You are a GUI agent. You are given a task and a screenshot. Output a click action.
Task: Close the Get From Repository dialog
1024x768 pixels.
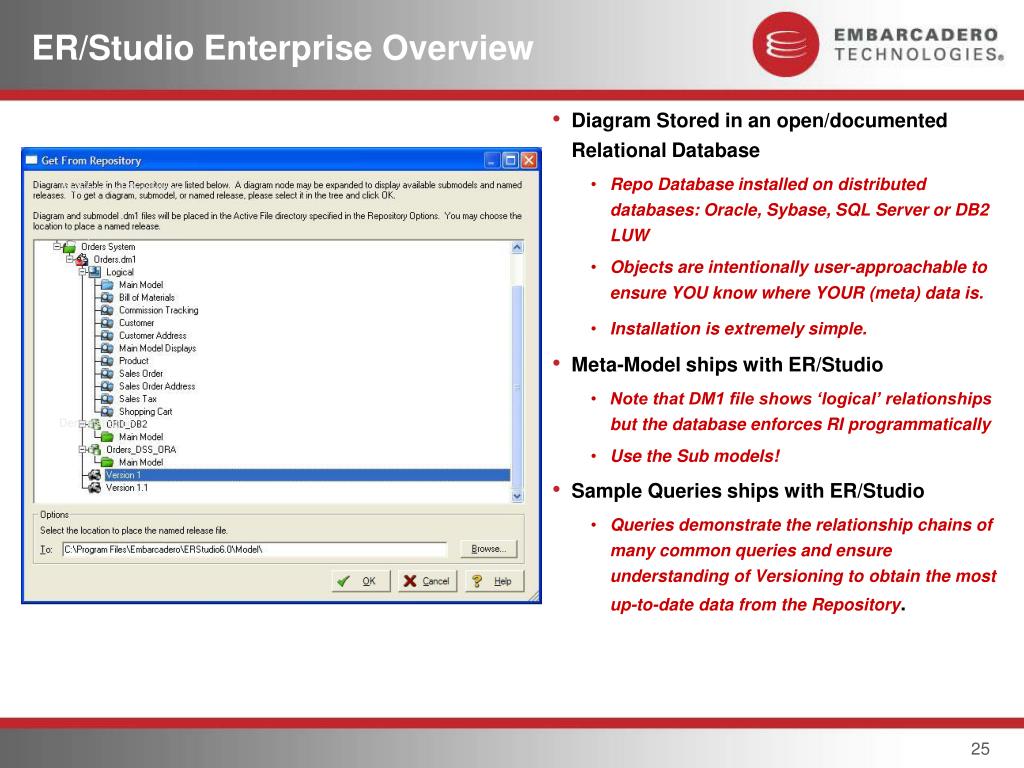529,160
